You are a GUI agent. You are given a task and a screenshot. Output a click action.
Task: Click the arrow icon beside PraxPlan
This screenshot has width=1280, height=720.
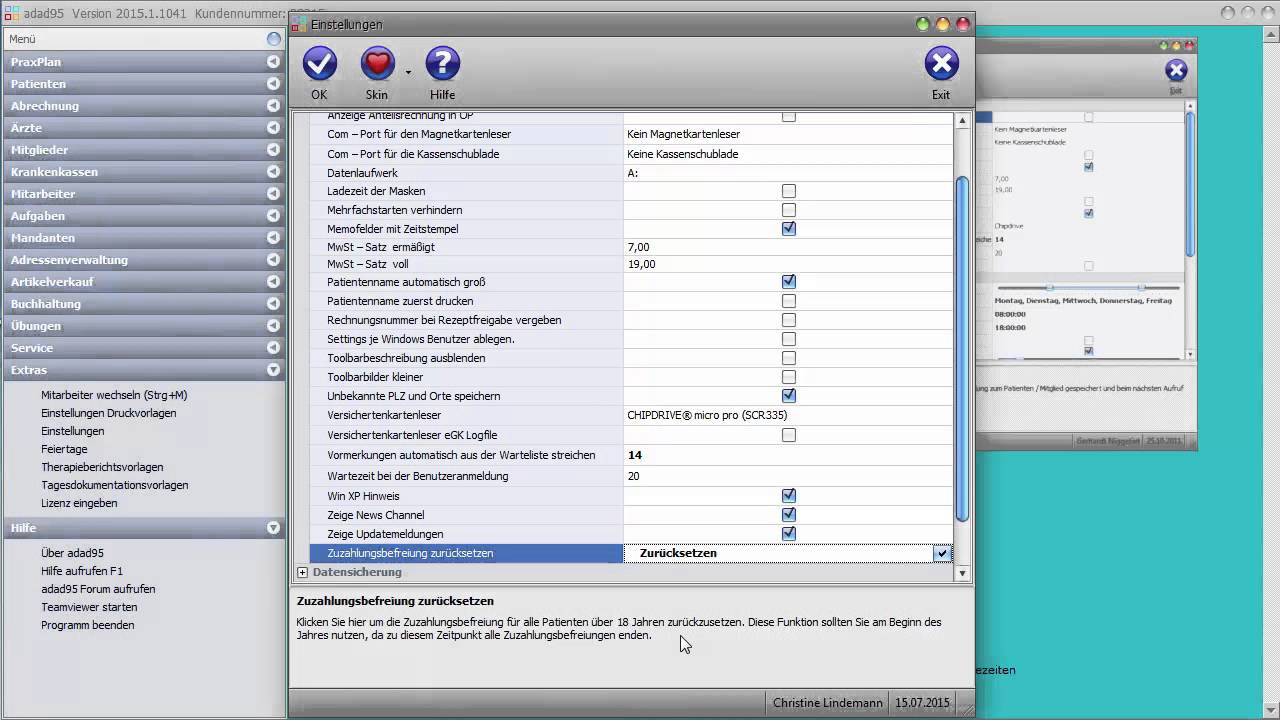tap(273, 62)
